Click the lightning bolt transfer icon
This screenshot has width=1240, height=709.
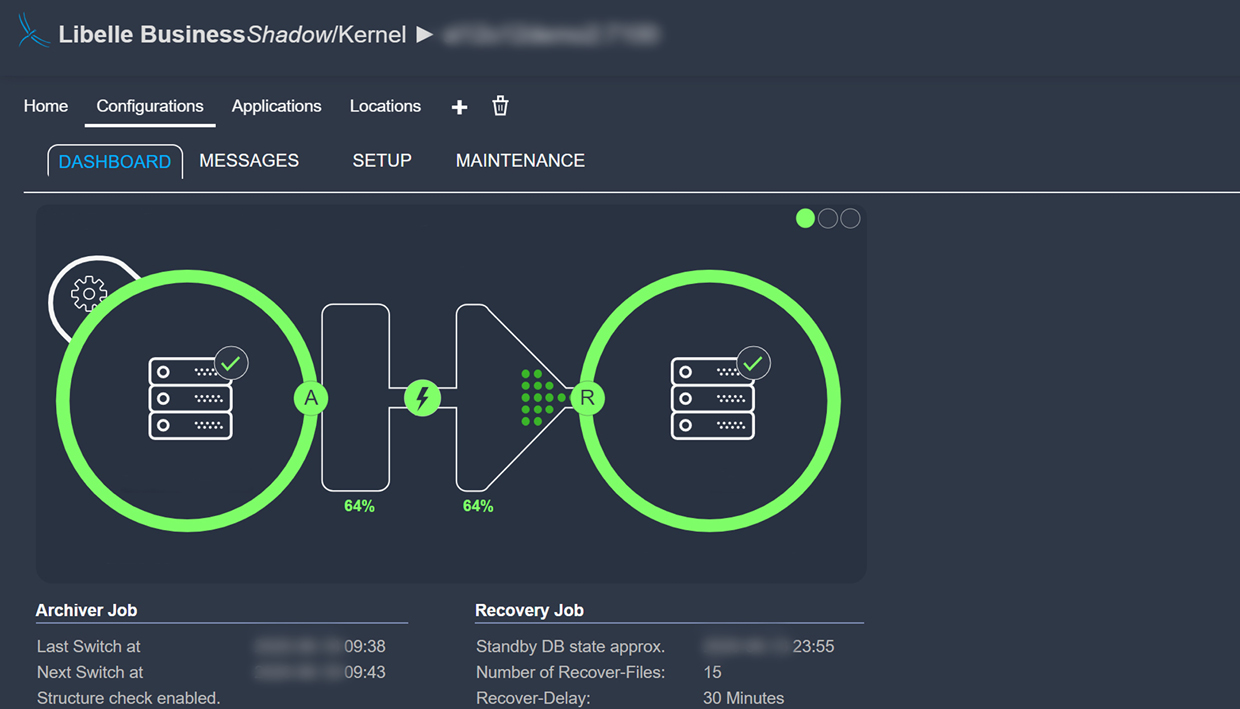click(422, 397)
